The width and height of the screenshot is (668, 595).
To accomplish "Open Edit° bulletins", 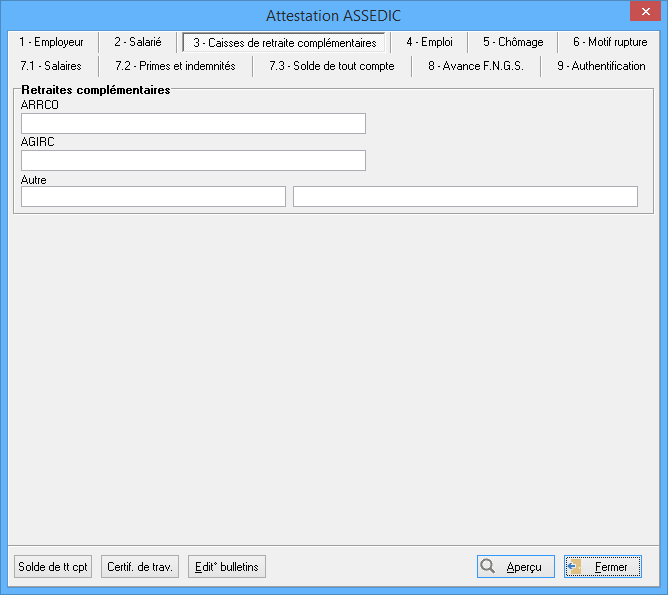I will (x=227, y=566).
